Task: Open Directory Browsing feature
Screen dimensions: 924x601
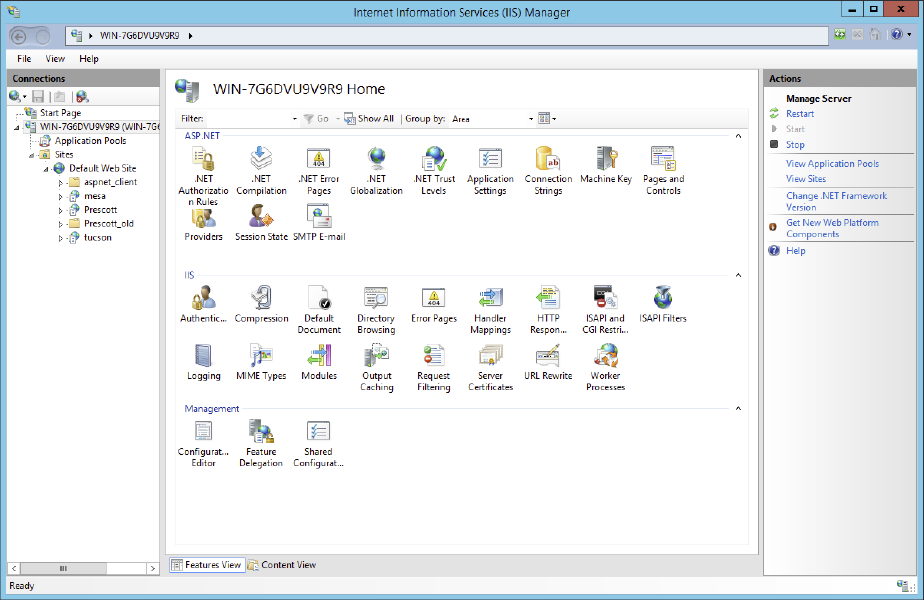Action: 376,311
